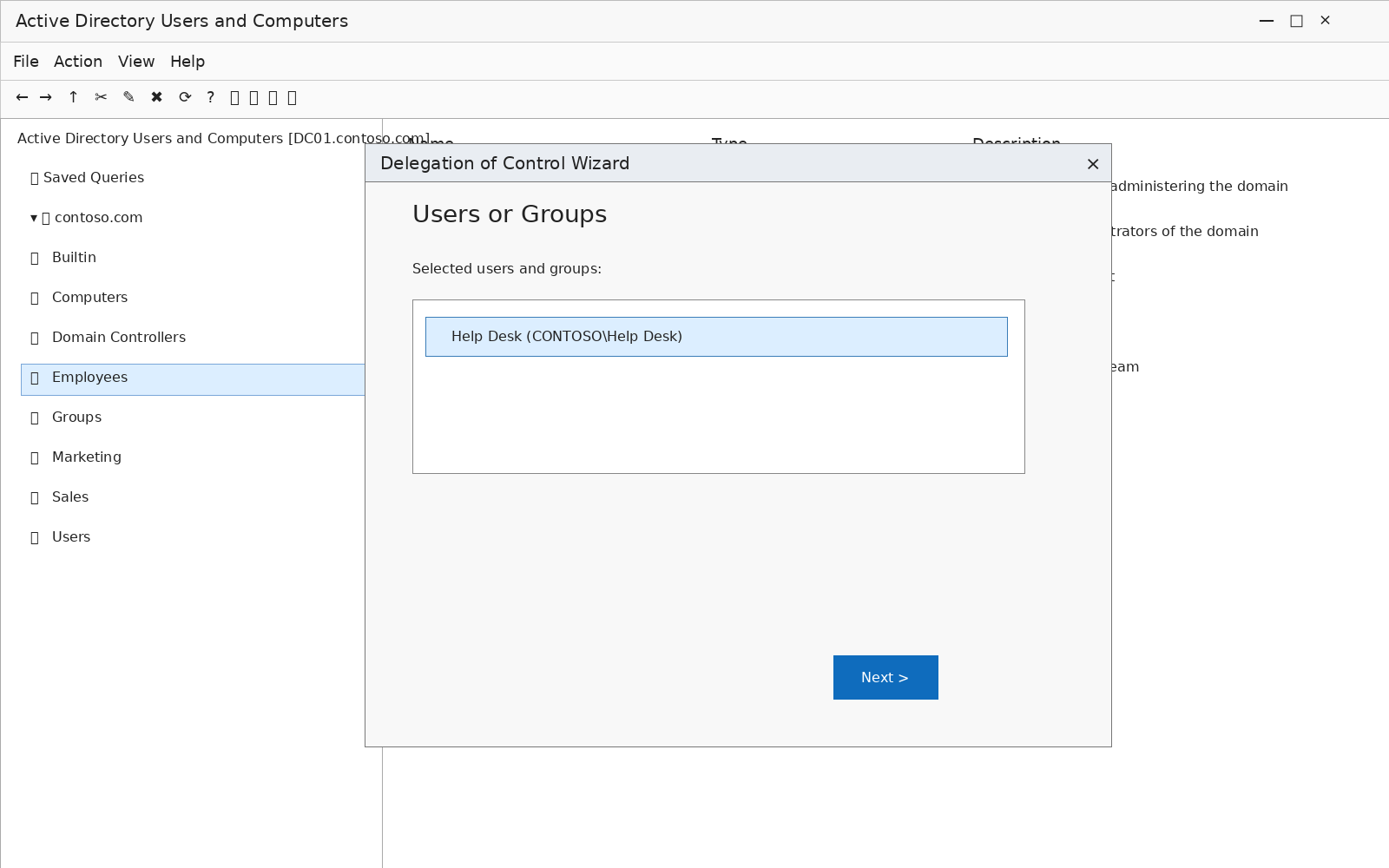This screenshot has height=868, width=1389.
Task: Select the Groups OU
Action: click(x=76, y=418)
